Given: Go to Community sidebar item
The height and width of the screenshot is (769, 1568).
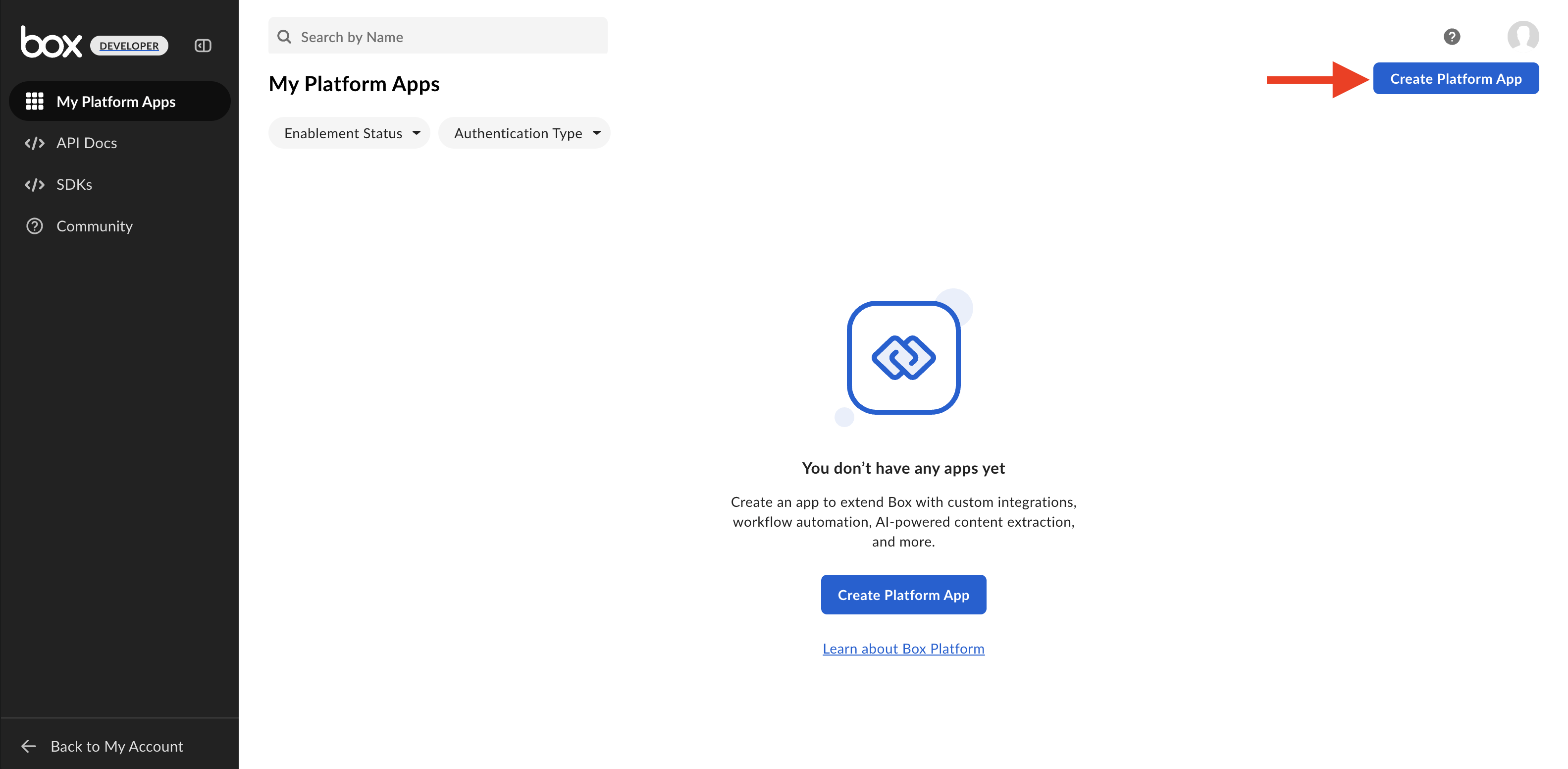Looking at the screenshot, I should pyautogui.click(x=95, y=226).
